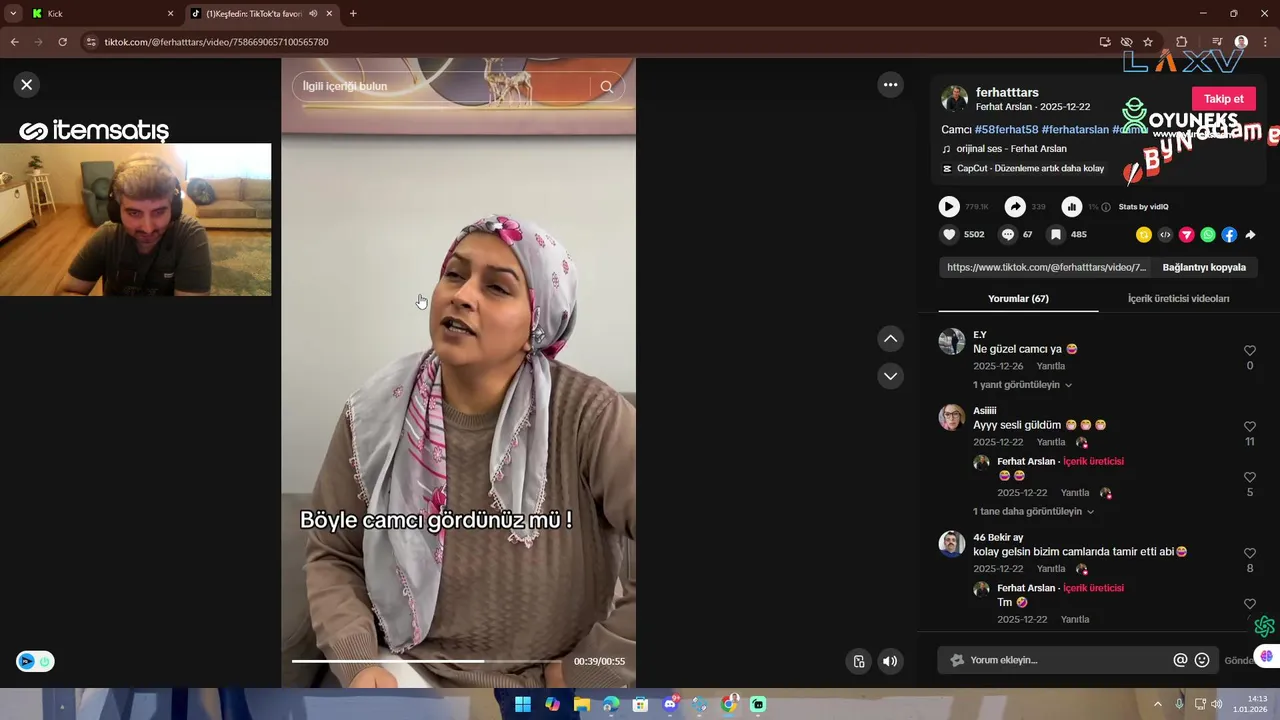This screenshot has height=720, width=1280.
Task: Click the info icon next to 1%
Action: pyautogui.click(x=1106, y=207)
